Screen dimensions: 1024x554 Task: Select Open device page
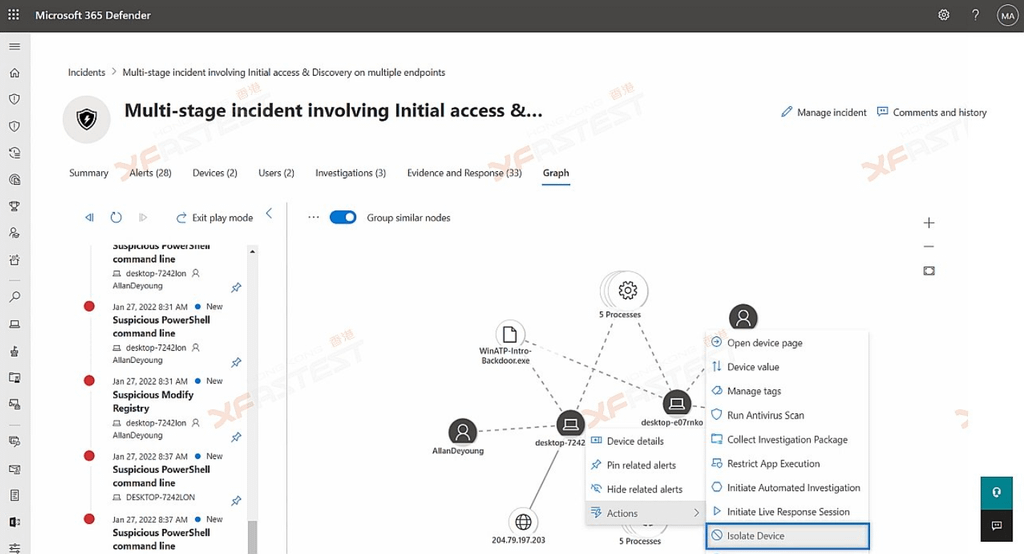click(x=787, y=343)
